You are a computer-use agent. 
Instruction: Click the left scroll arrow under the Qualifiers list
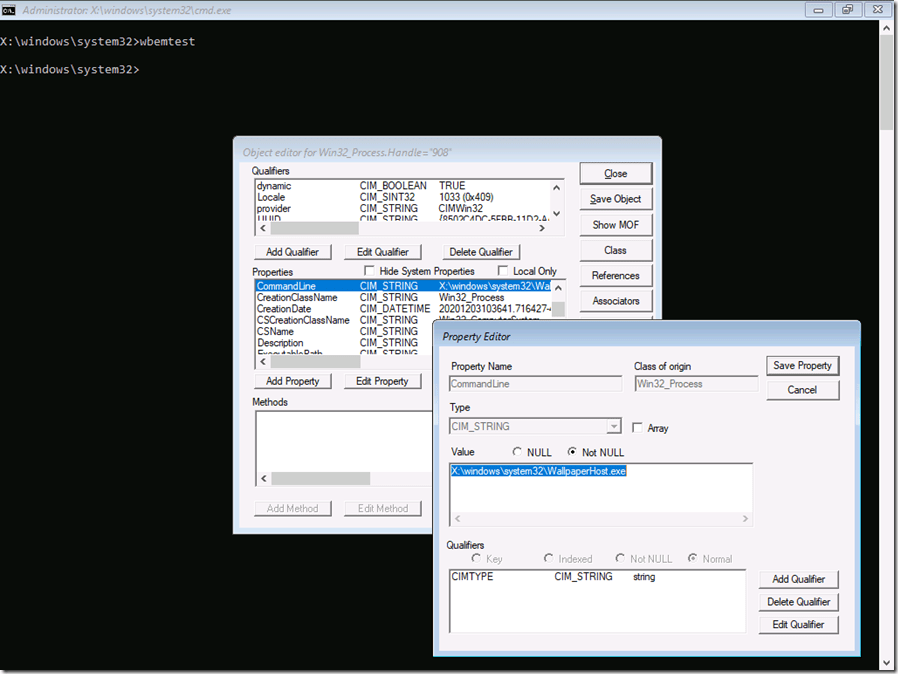pyautogui.click(x=262, y=227)
